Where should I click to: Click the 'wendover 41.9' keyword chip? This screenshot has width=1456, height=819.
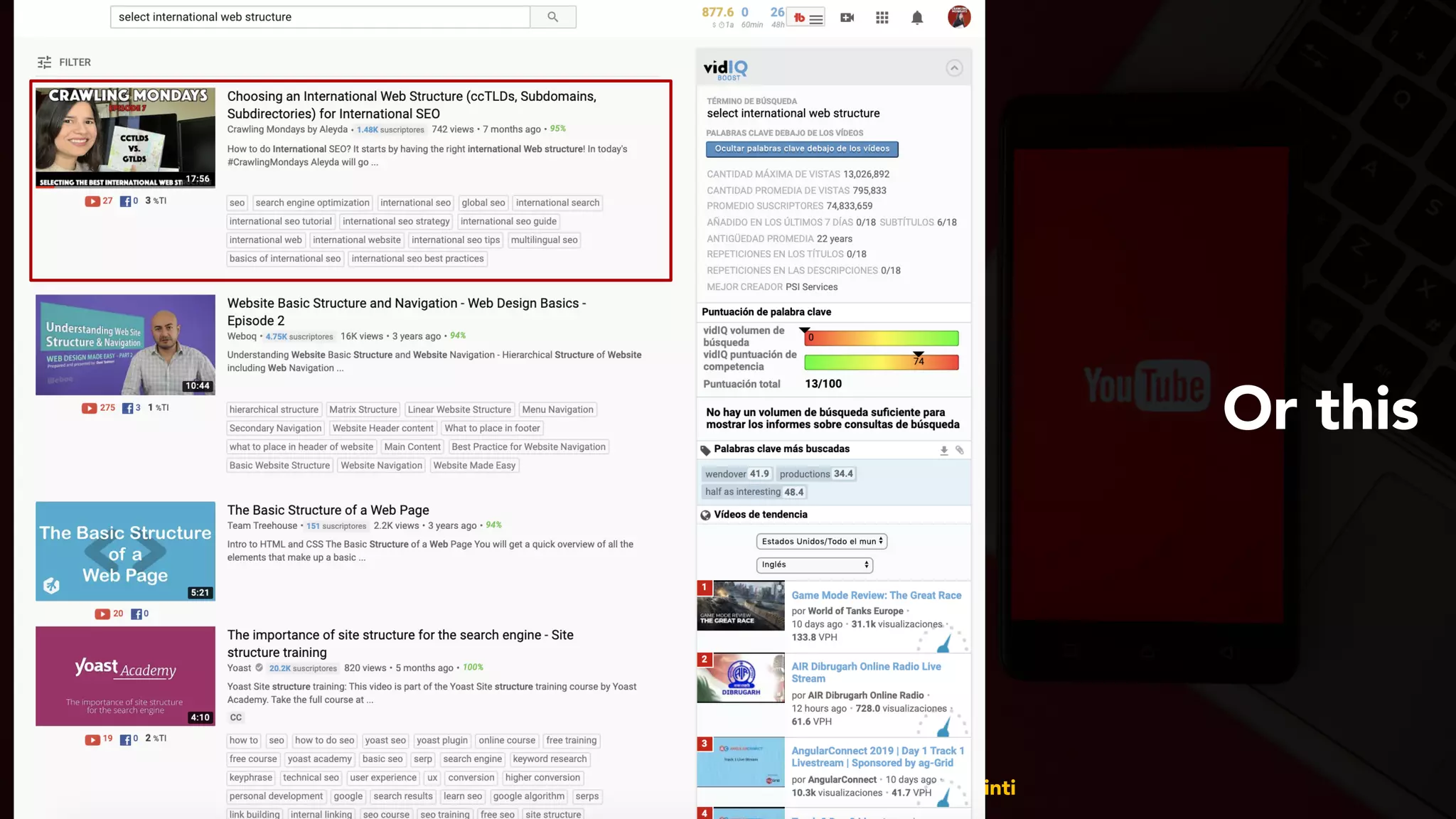737,474
